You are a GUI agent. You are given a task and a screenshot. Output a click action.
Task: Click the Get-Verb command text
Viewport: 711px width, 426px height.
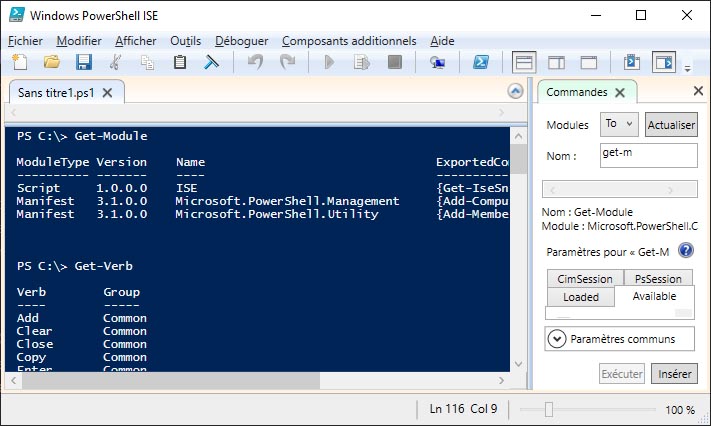tap(103, 266)
